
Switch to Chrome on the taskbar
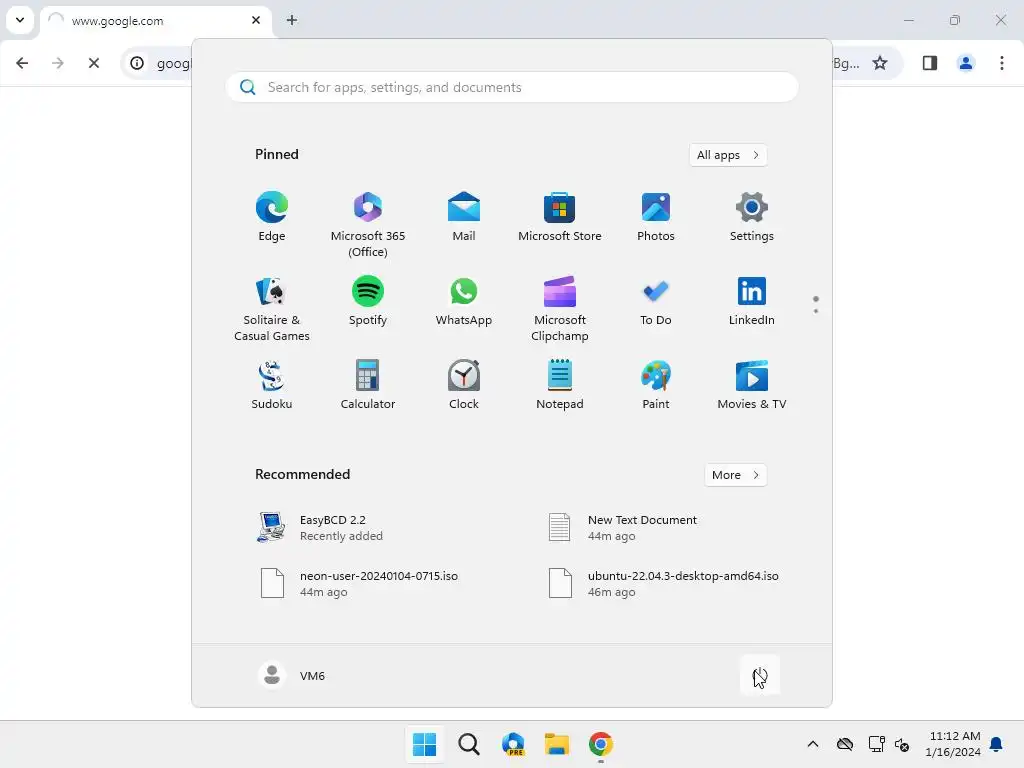[601, 744]
